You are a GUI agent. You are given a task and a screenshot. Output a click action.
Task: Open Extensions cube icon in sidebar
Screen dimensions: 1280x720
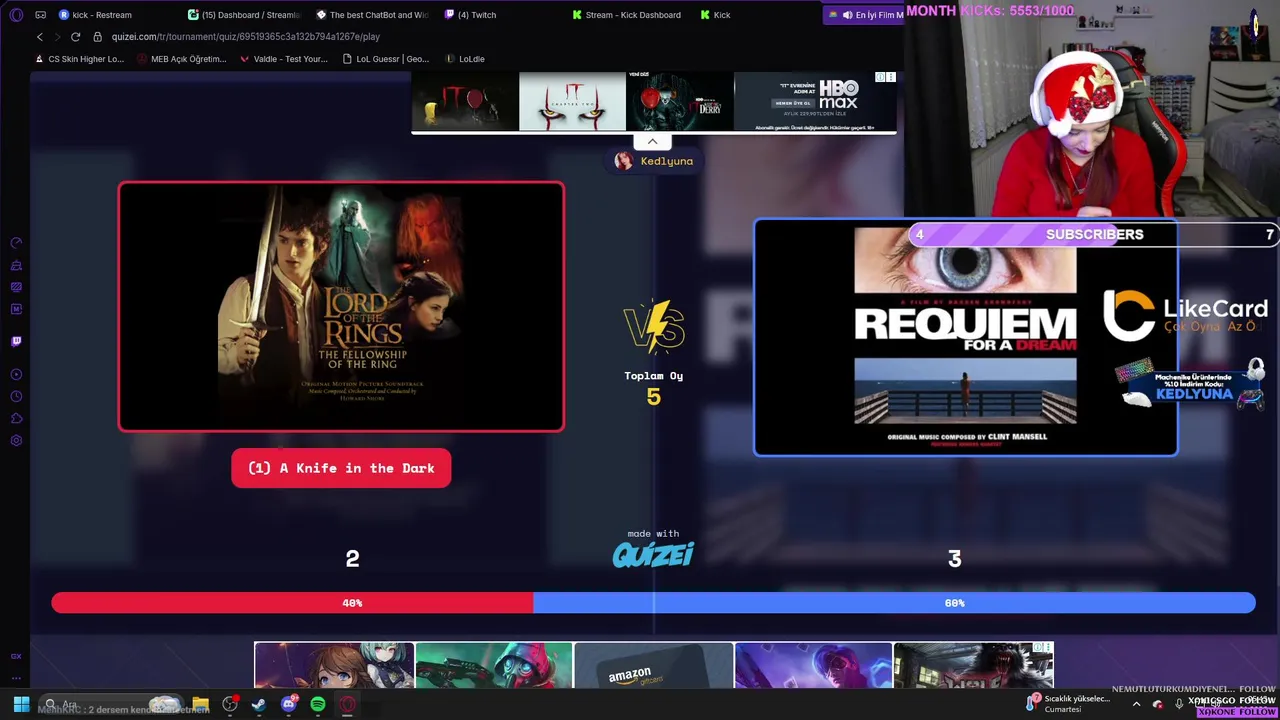(x=16, y=418)
